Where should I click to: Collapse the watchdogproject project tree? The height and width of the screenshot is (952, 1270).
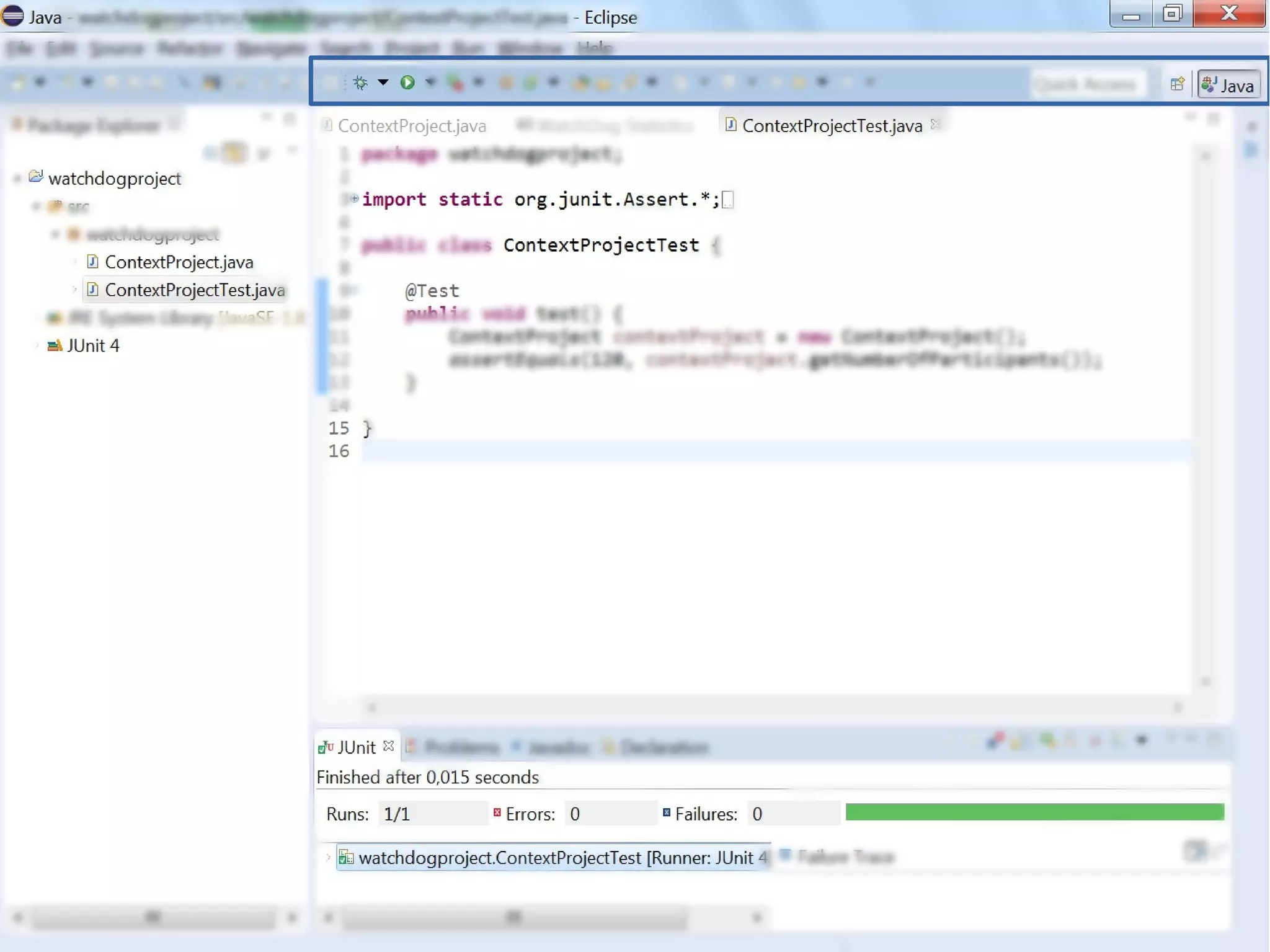click(x=17, y=179)
